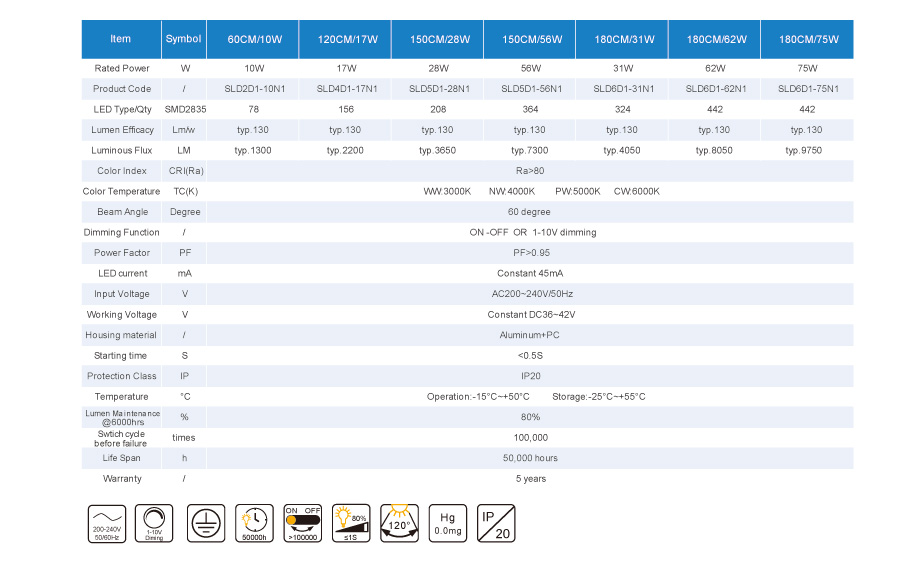Viewport: 900px width, 565px height.
Task: Click the Hg 0.0mg mercury icon
Action: click(448, 523)
